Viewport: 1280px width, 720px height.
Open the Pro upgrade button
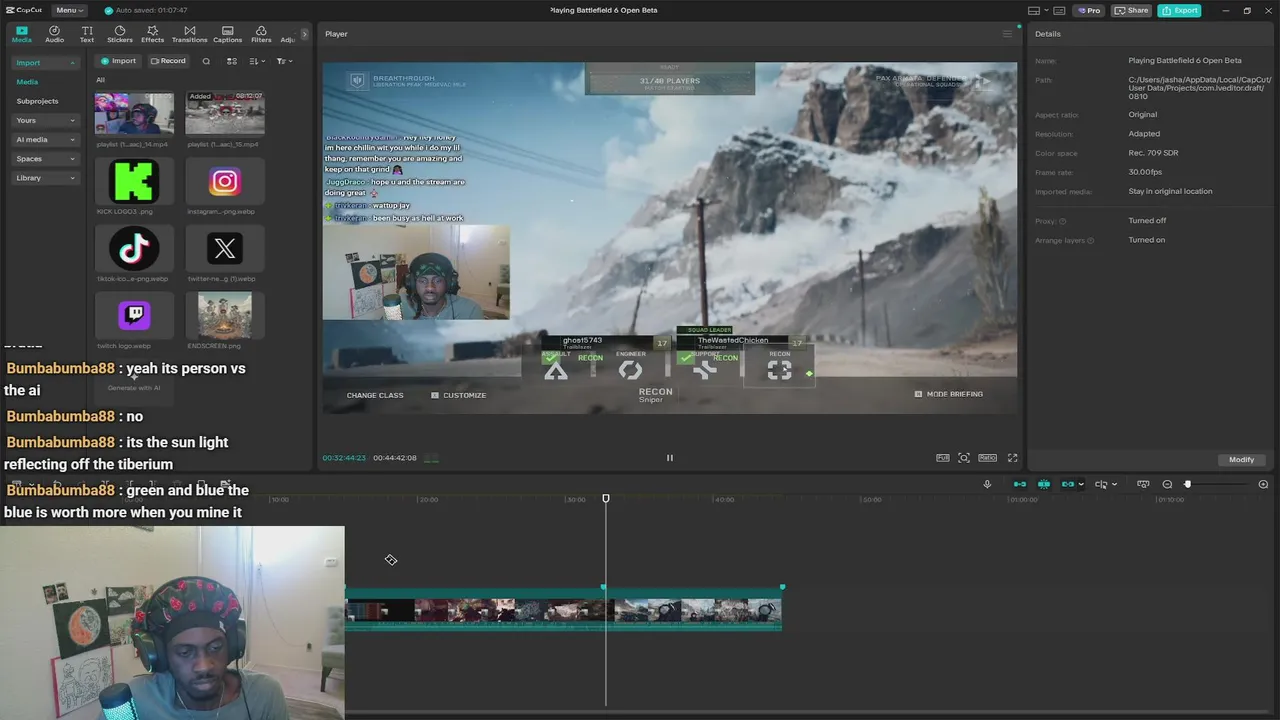[x=1088, y=10]
